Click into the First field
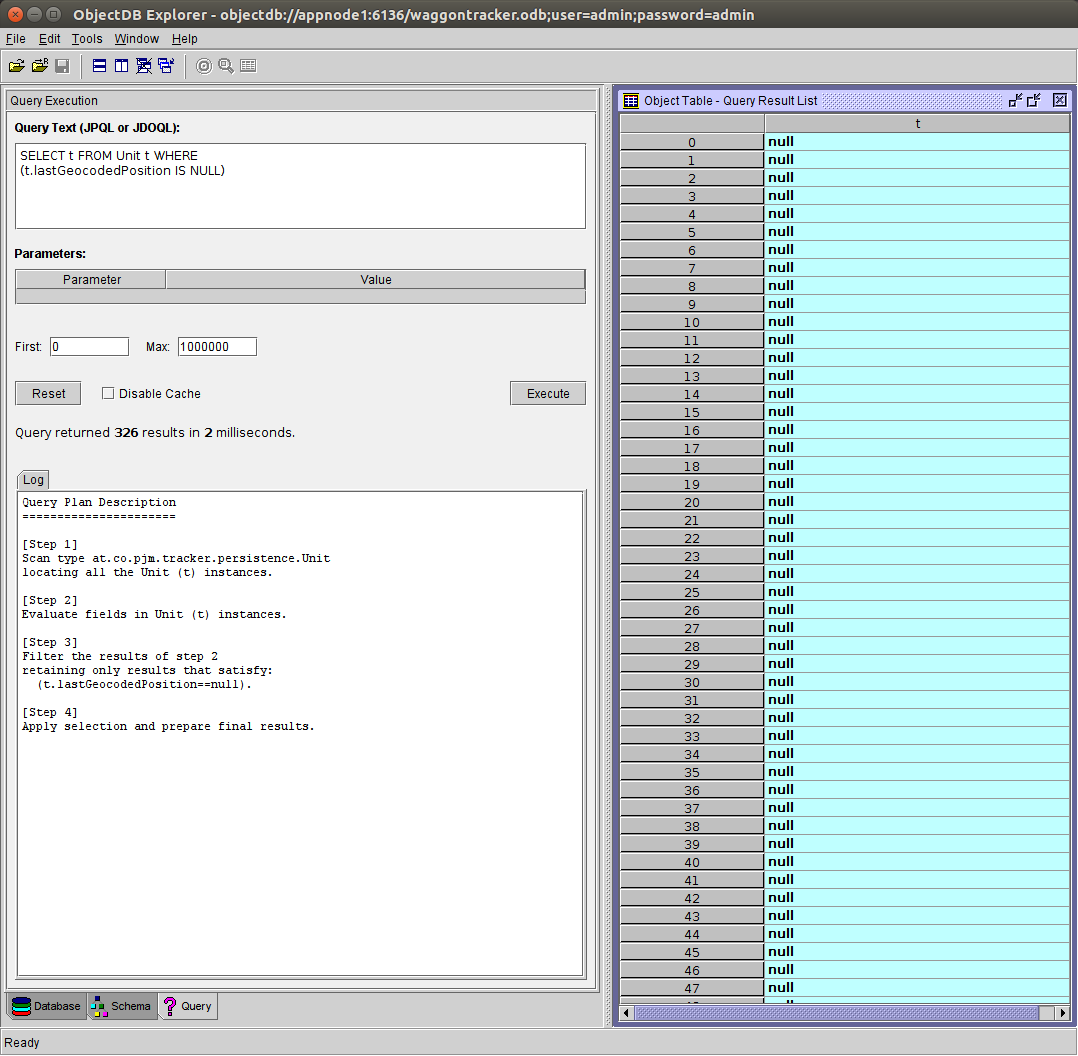 coord(89,346)
